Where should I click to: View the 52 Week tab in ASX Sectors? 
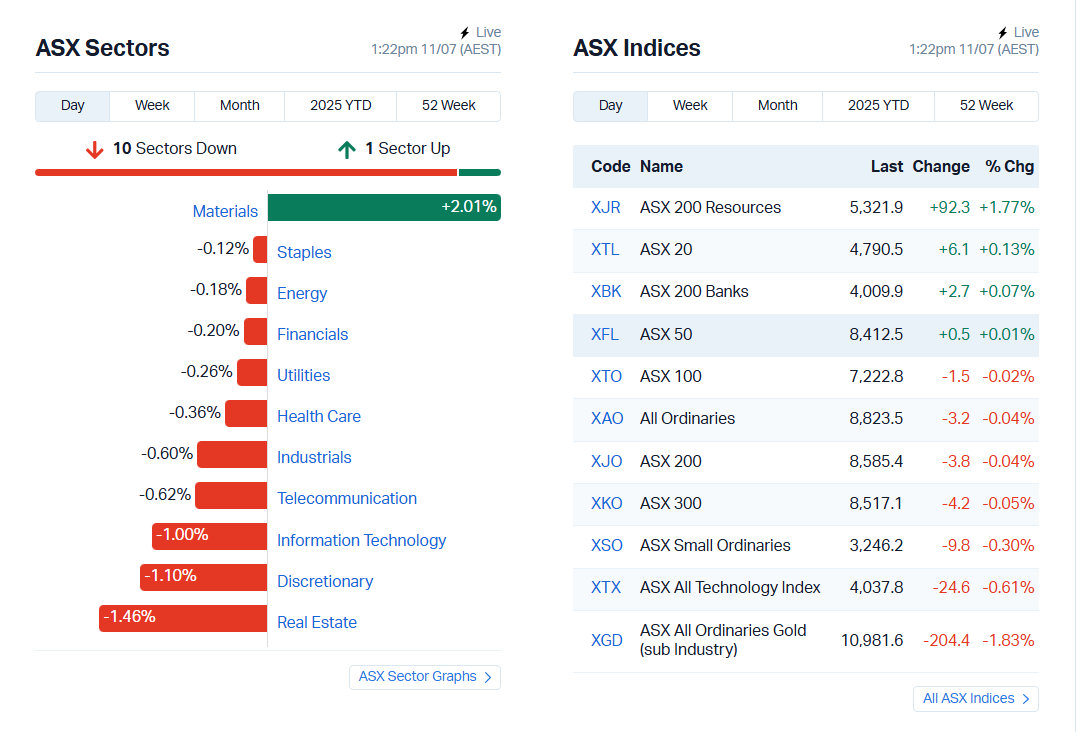pos(448,106)
